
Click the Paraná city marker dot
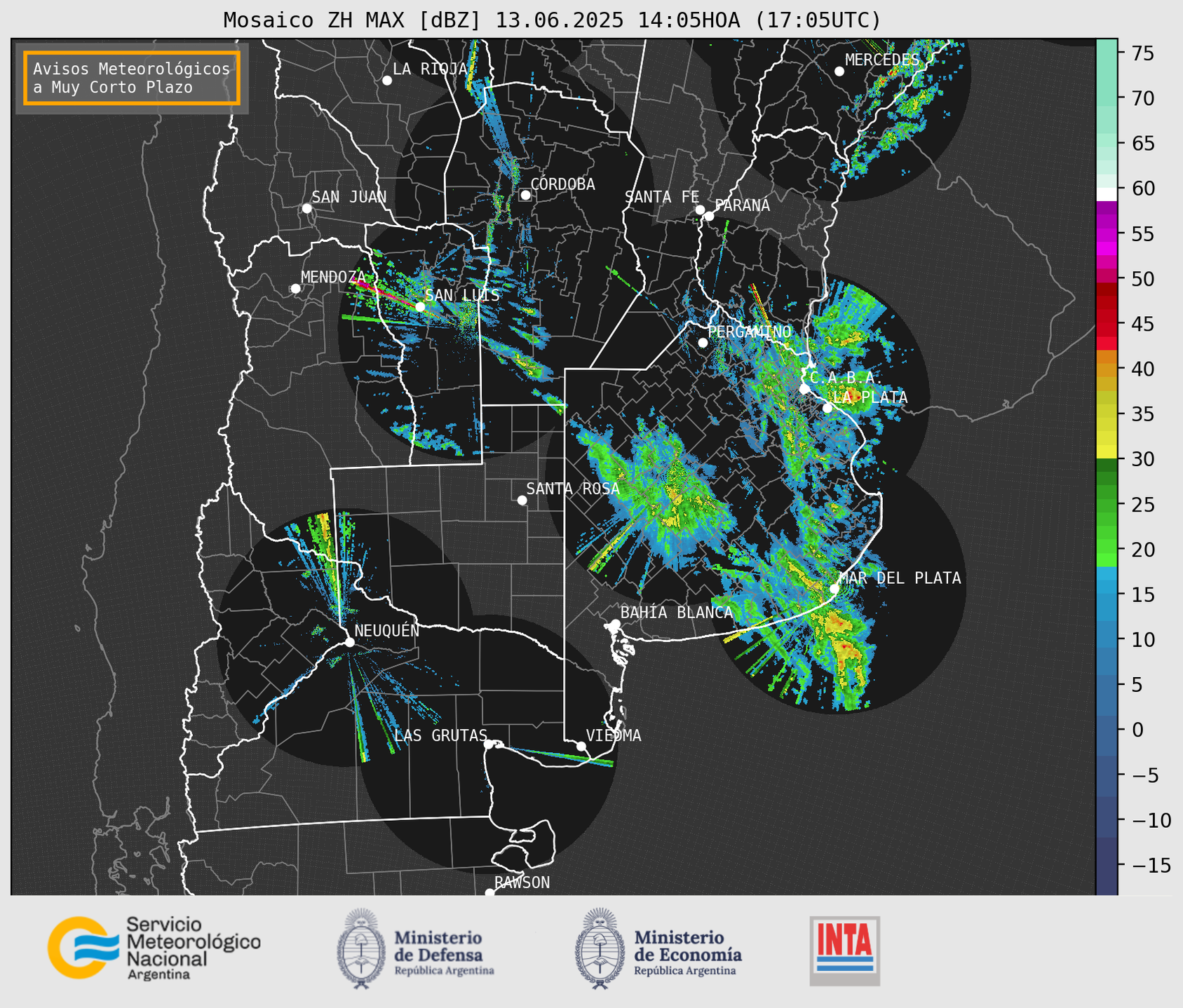click(709, 216)
